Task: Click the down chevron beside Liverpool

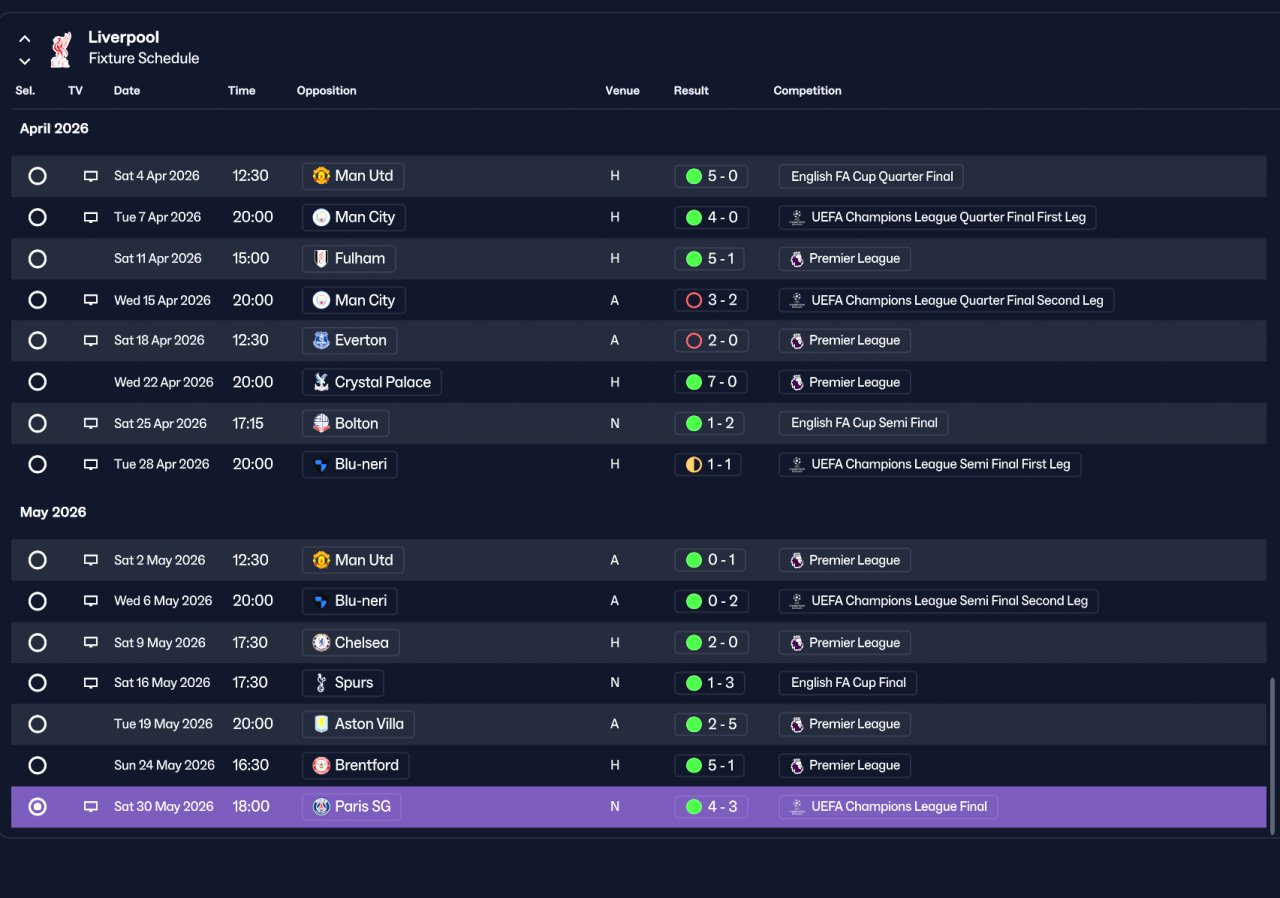Action: [x=25, y=61]
